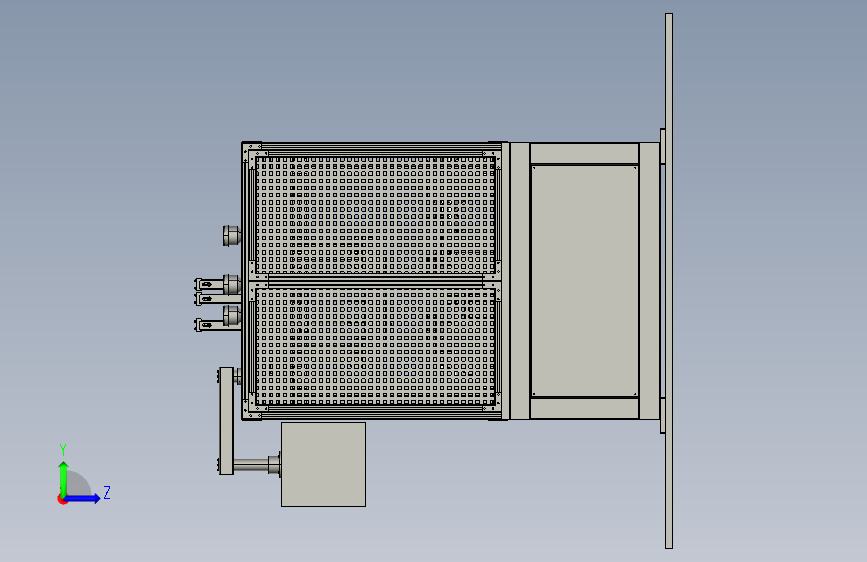Select the cabinet's left vertical column
The image size is (867, 562).
click(519, 281)
